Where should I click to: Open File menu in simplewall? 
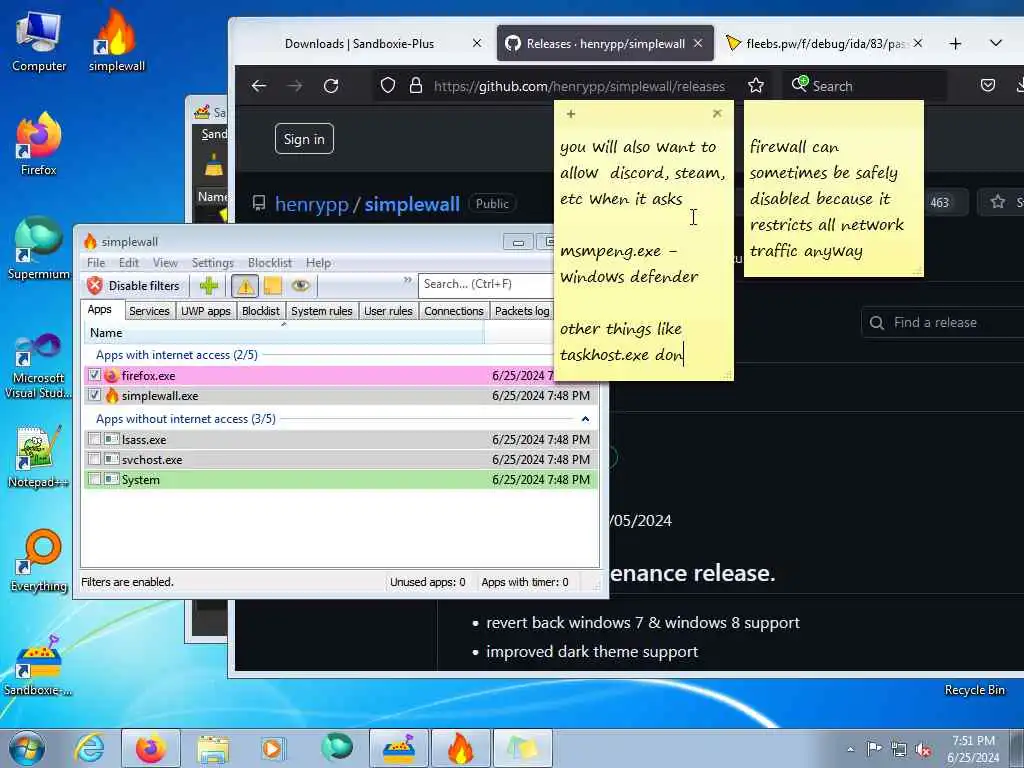coord(96,263)
